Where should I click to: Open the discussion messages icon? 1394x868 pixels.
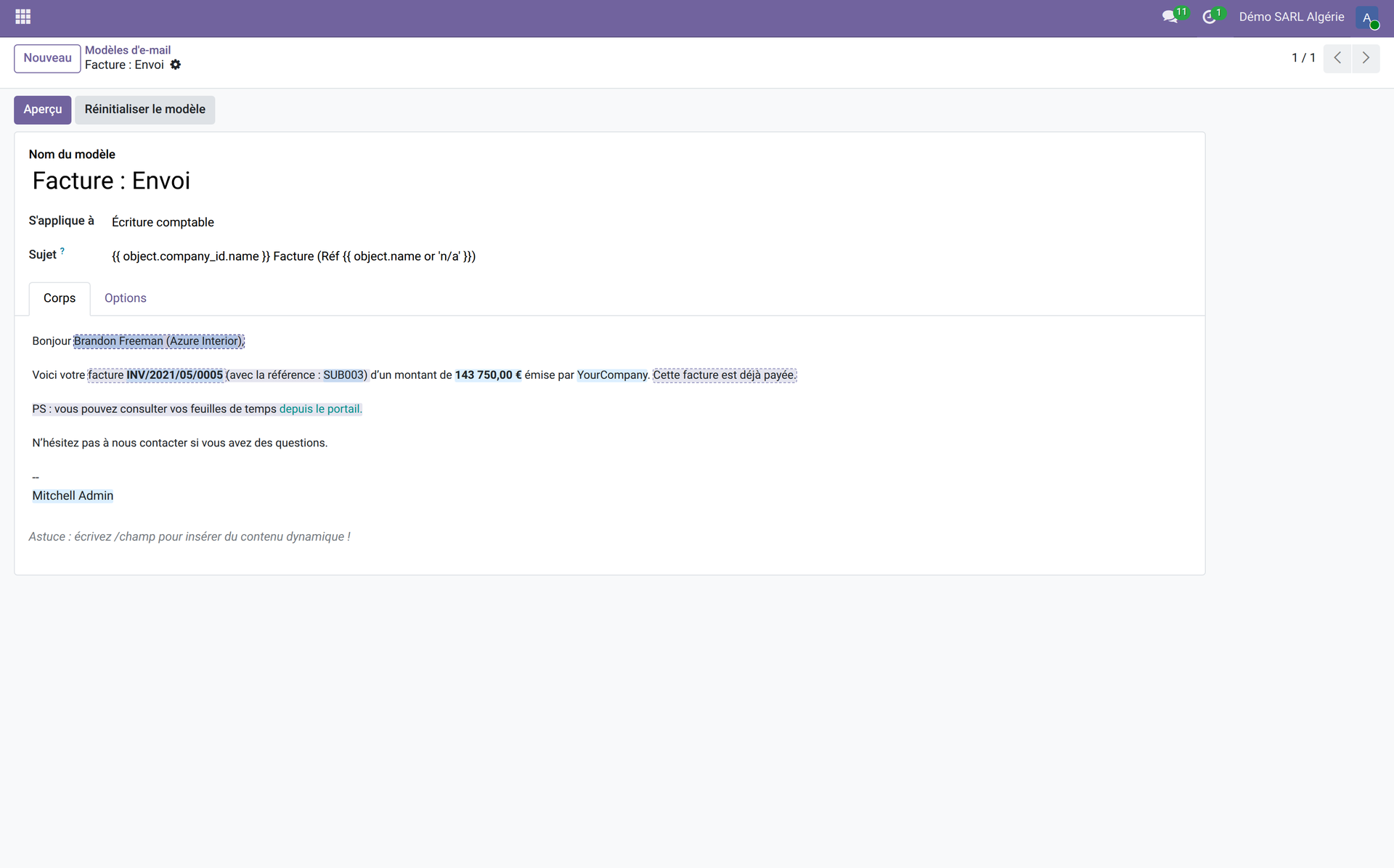point(1170,17)
